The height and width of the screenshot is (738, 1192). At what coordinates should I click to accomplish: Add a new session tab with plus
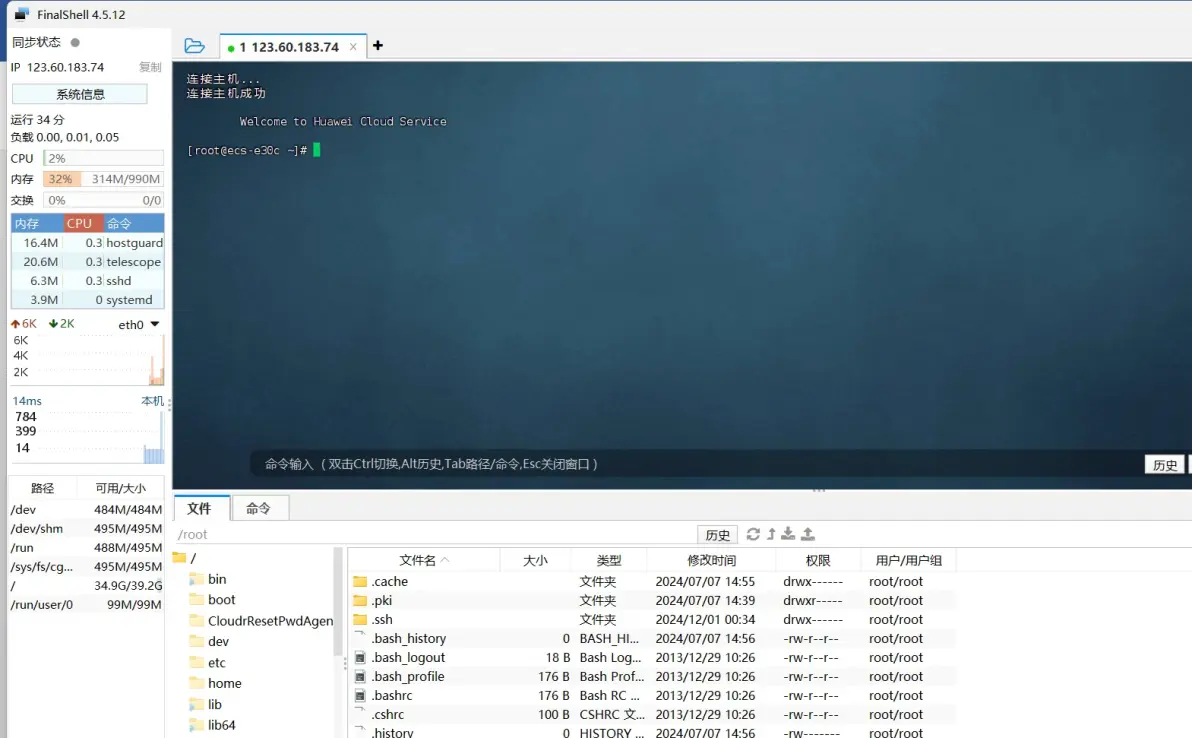pos(377,46)
